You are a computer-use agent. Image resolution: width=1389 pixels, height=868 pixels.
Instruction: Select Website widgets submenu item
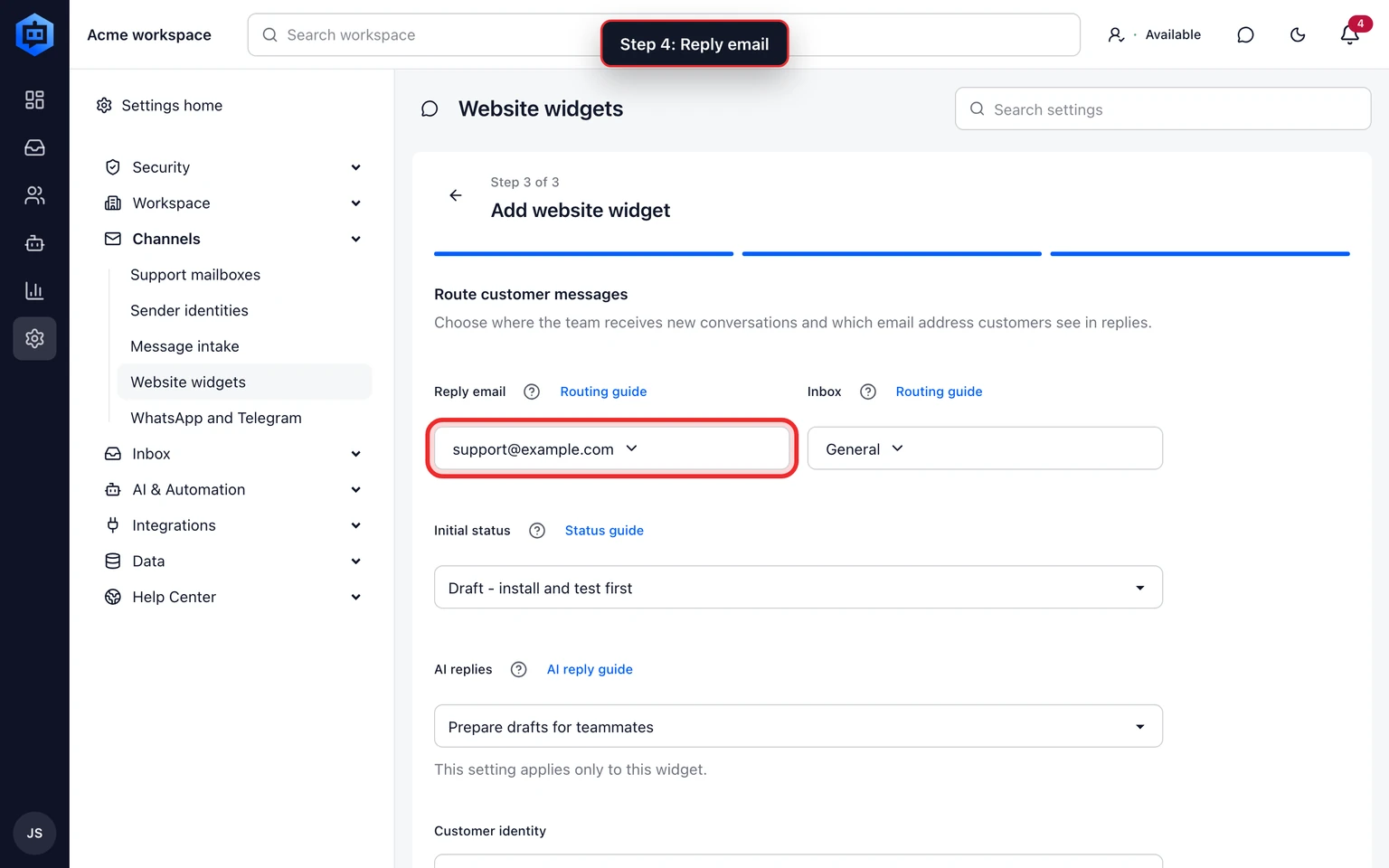pos(244,382)
